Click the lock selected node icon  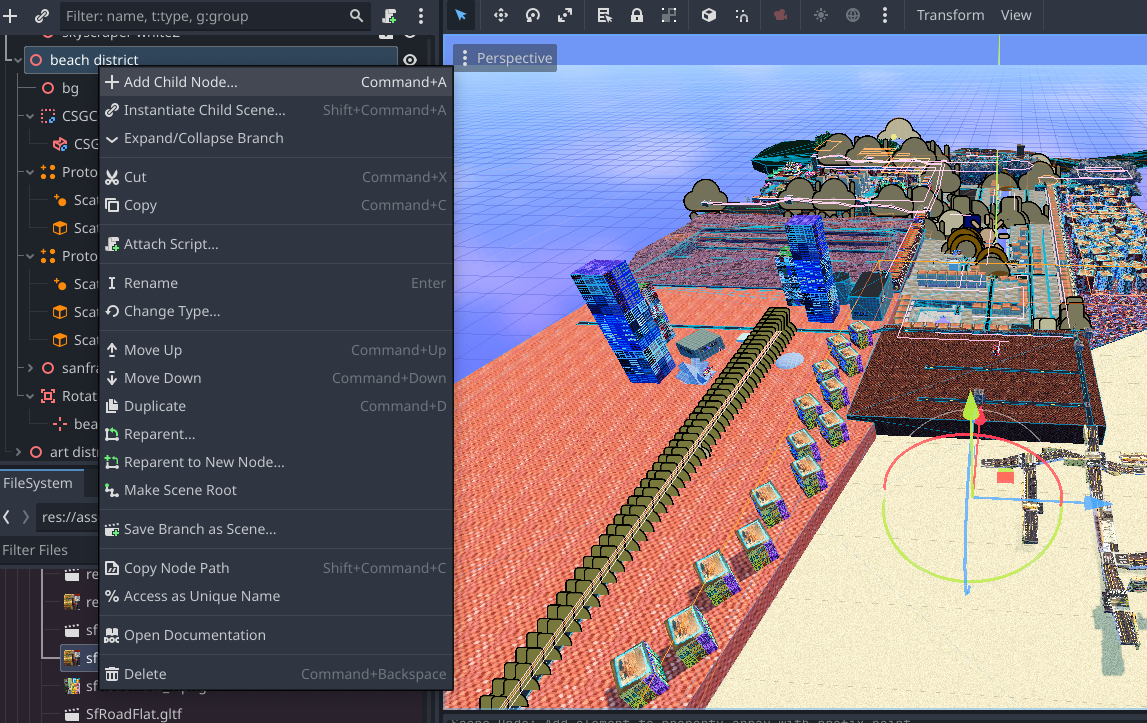pyautogui.click(x=637, y=15)
